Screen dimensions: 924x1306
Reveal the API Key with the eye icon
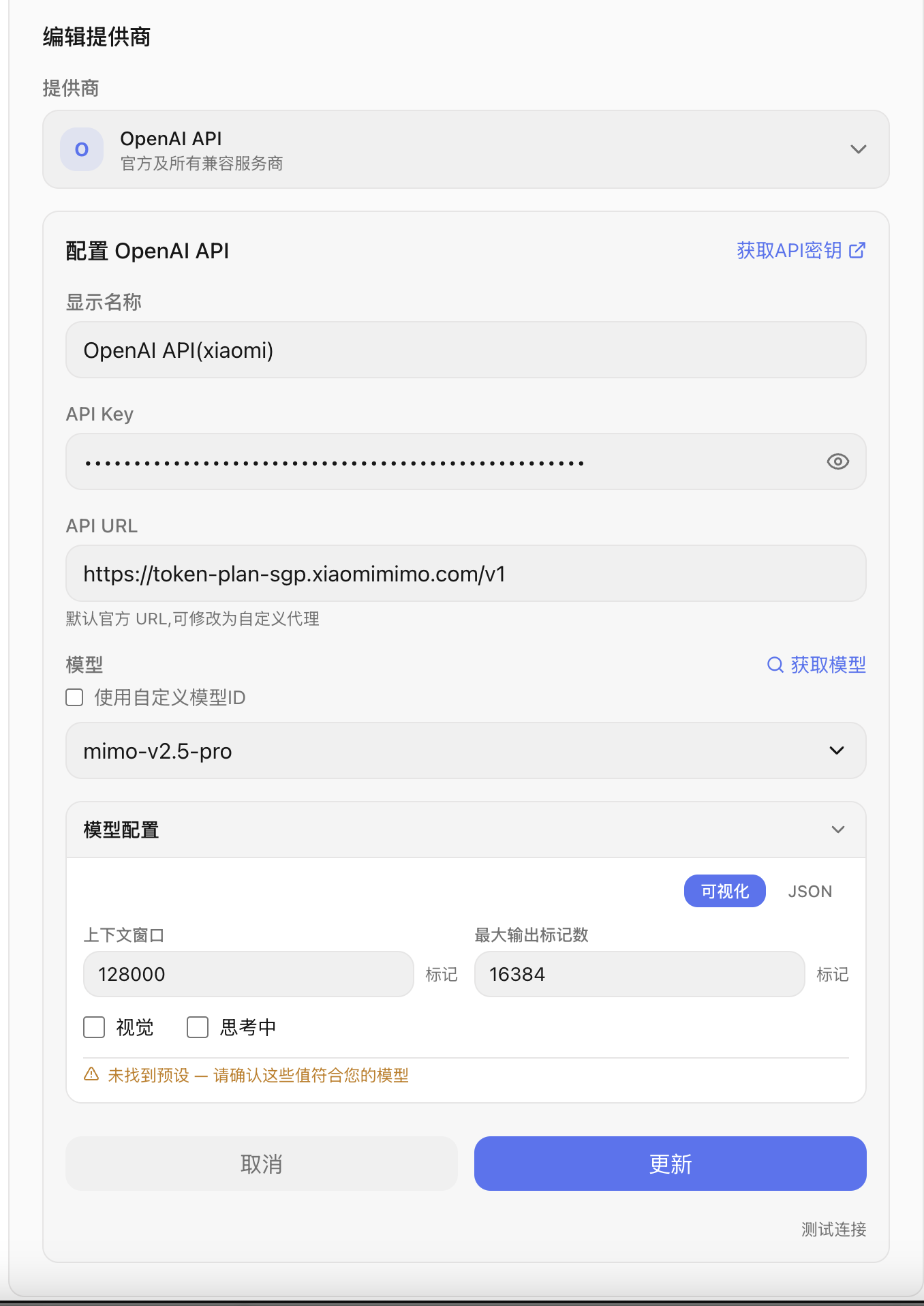tap(838, 461)
